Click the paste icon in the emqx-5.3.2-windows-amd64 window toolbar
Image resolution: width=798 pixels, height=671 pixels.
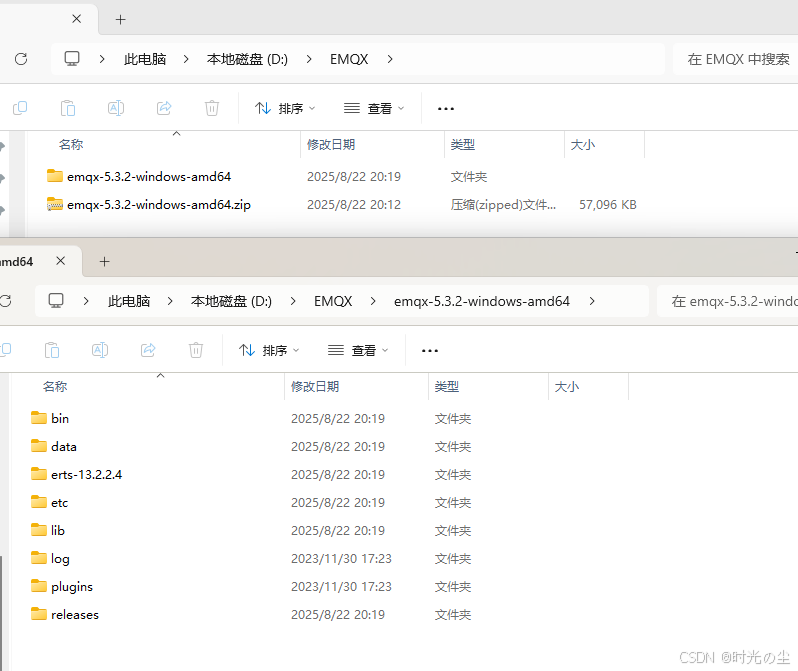(x=52, y=350)
